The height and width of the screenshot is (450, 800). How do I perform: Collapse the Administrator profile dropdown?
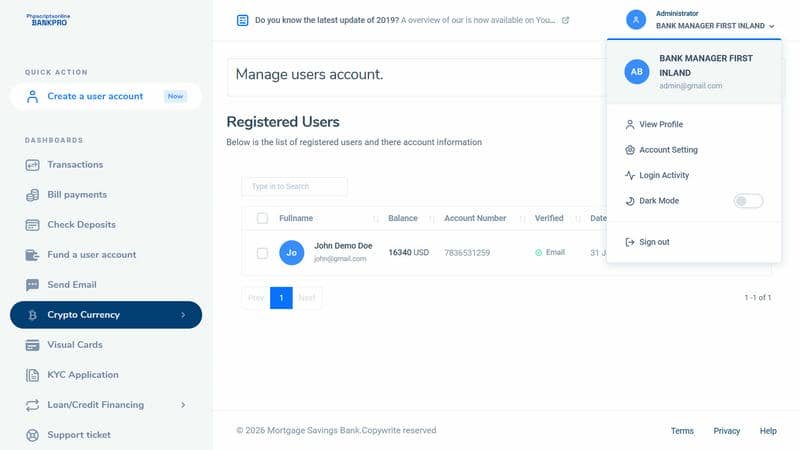[771, 25]
